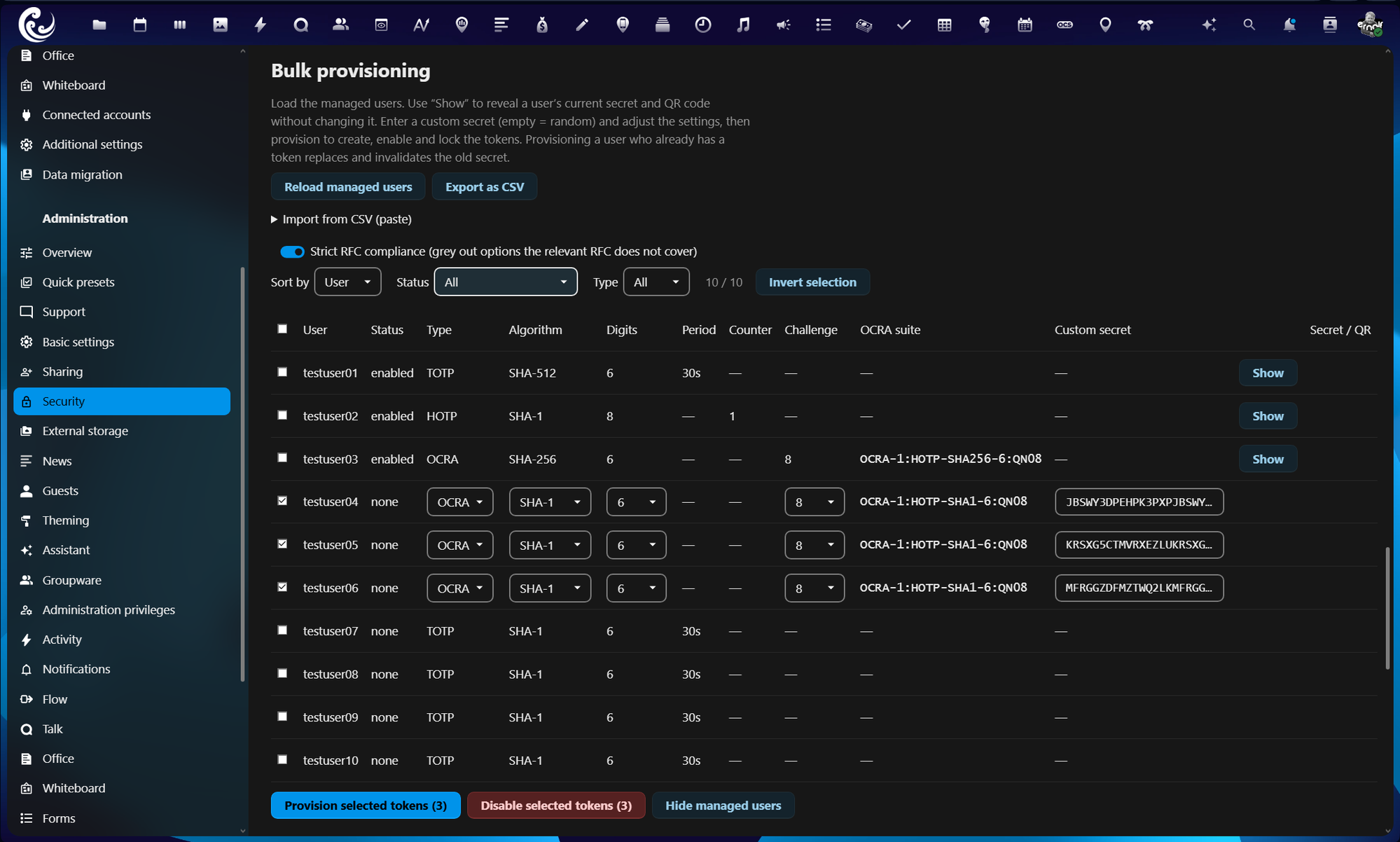Viewport: 1400px width, 842px height.
Task: Open the money bag icon app
Action: coord(542,25)
